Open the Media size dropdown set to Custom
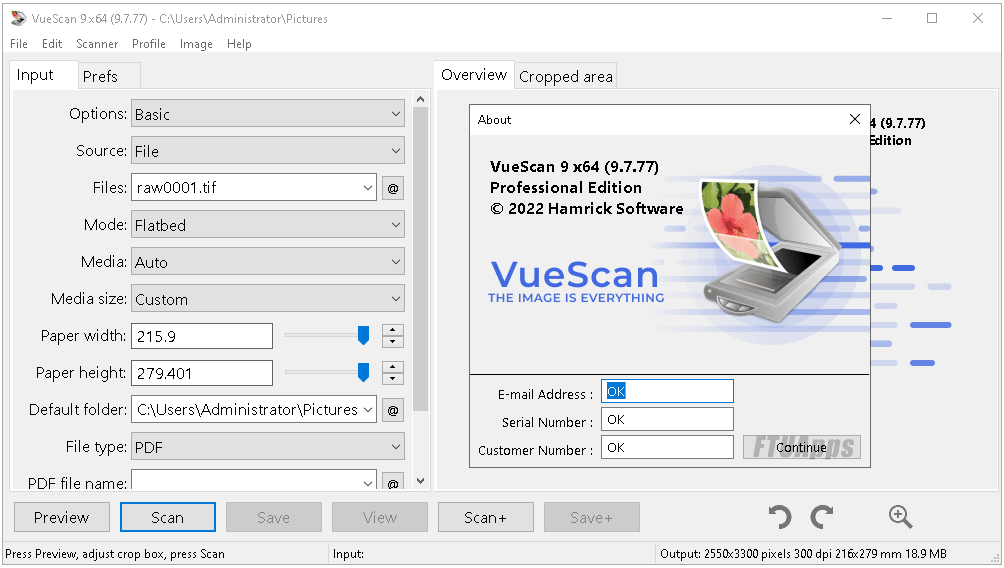 [268, 299]
